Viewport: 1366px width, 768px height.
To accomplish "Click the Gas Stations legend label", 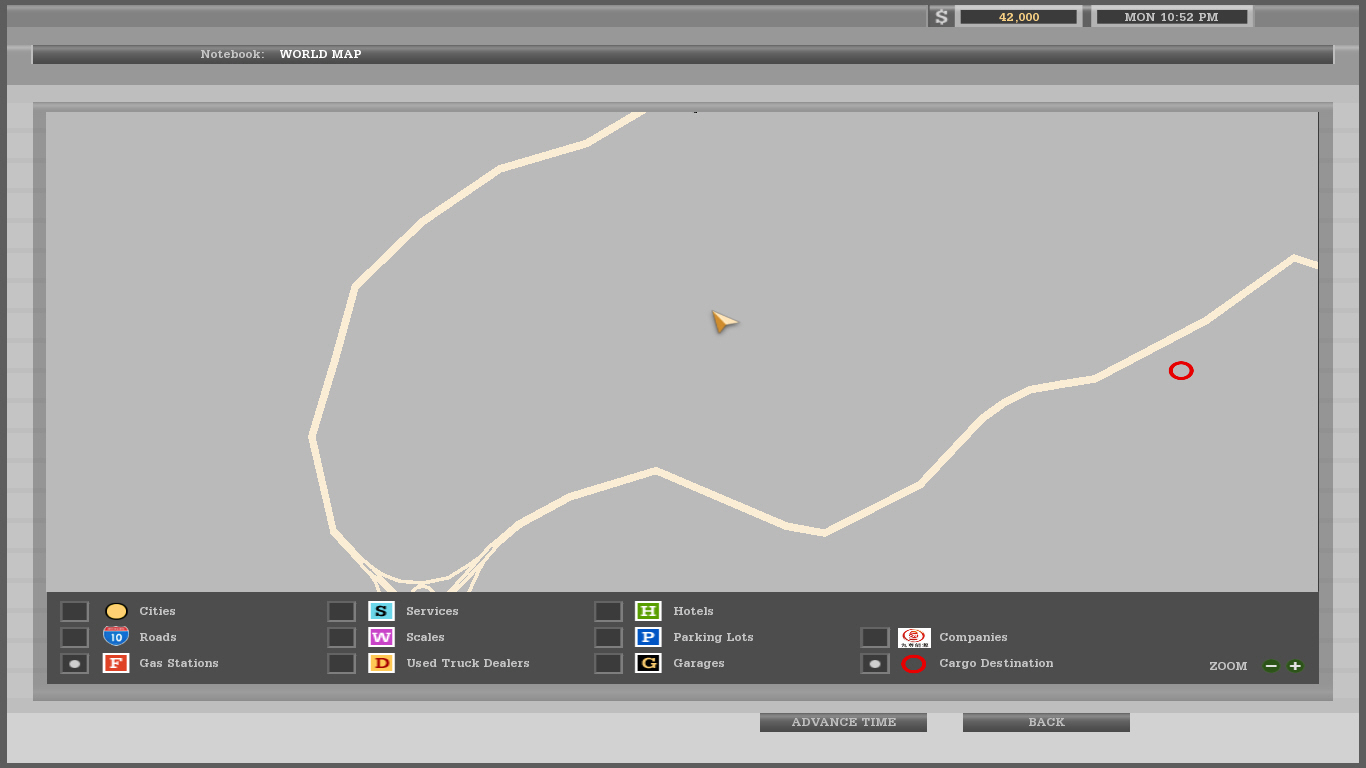I will pos(179,663).
